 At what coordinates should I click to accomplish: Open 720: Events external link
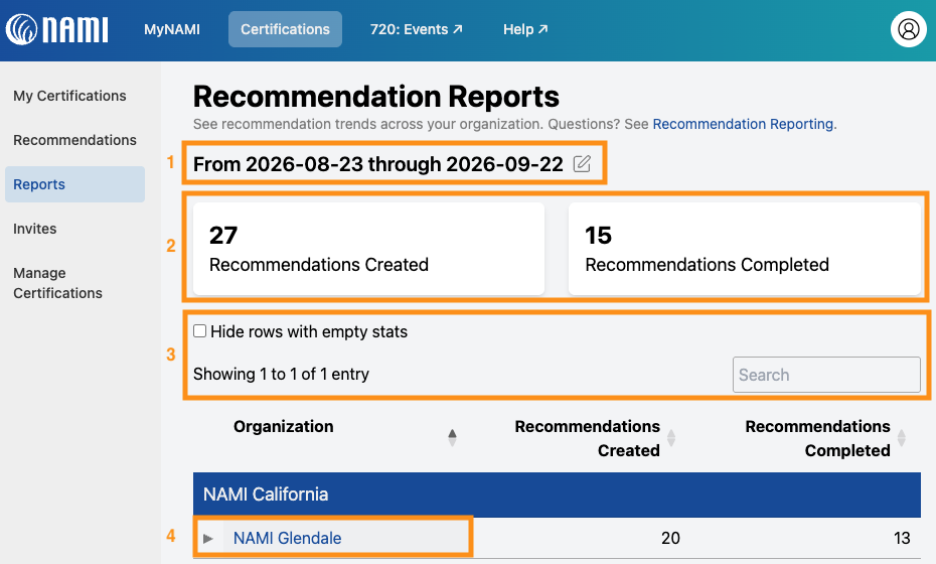click(x=416, y=29)
